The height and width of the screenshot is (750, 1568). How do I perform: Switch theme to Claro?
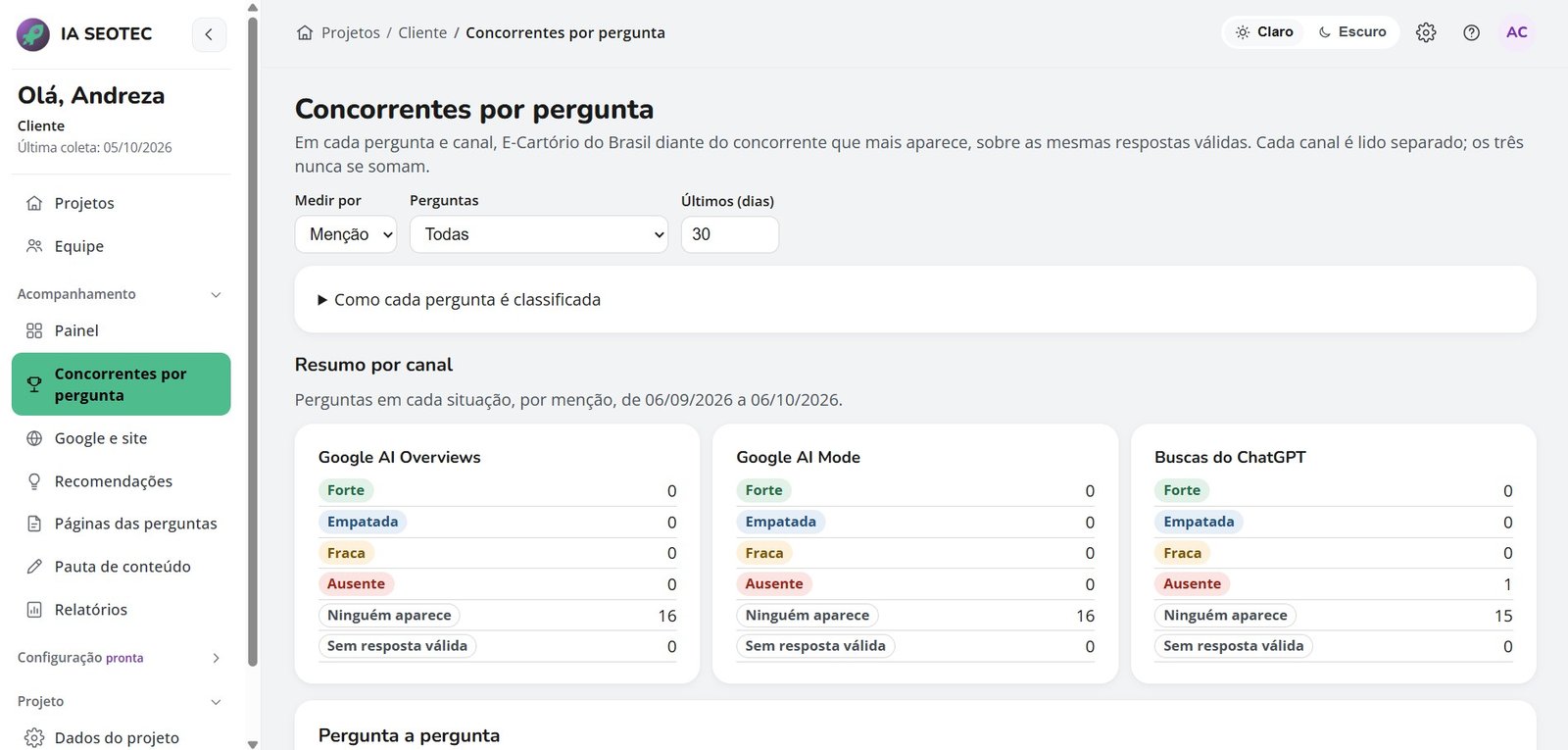tap(1264, 32)
